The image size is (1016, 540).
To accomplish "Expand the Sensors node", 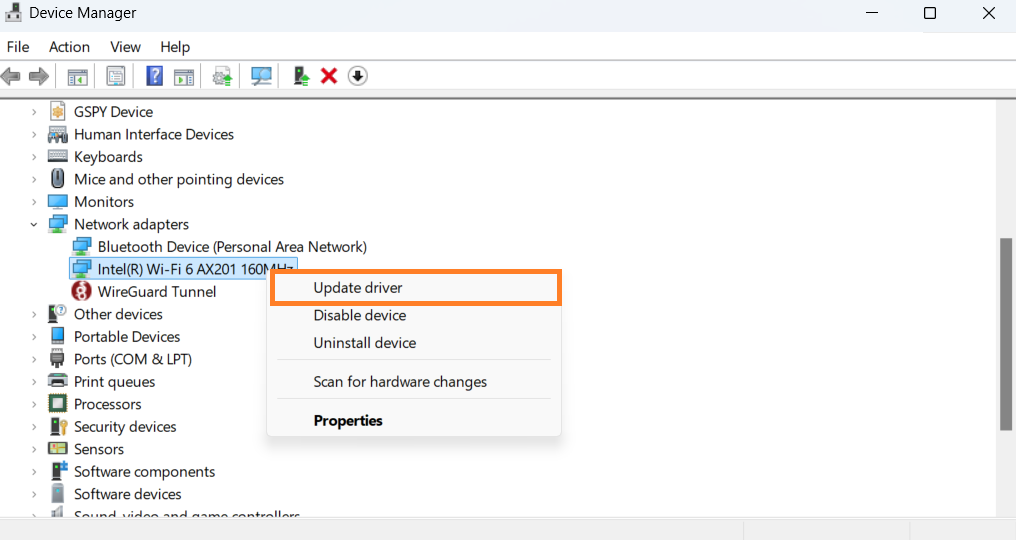I will pos(34,449).
